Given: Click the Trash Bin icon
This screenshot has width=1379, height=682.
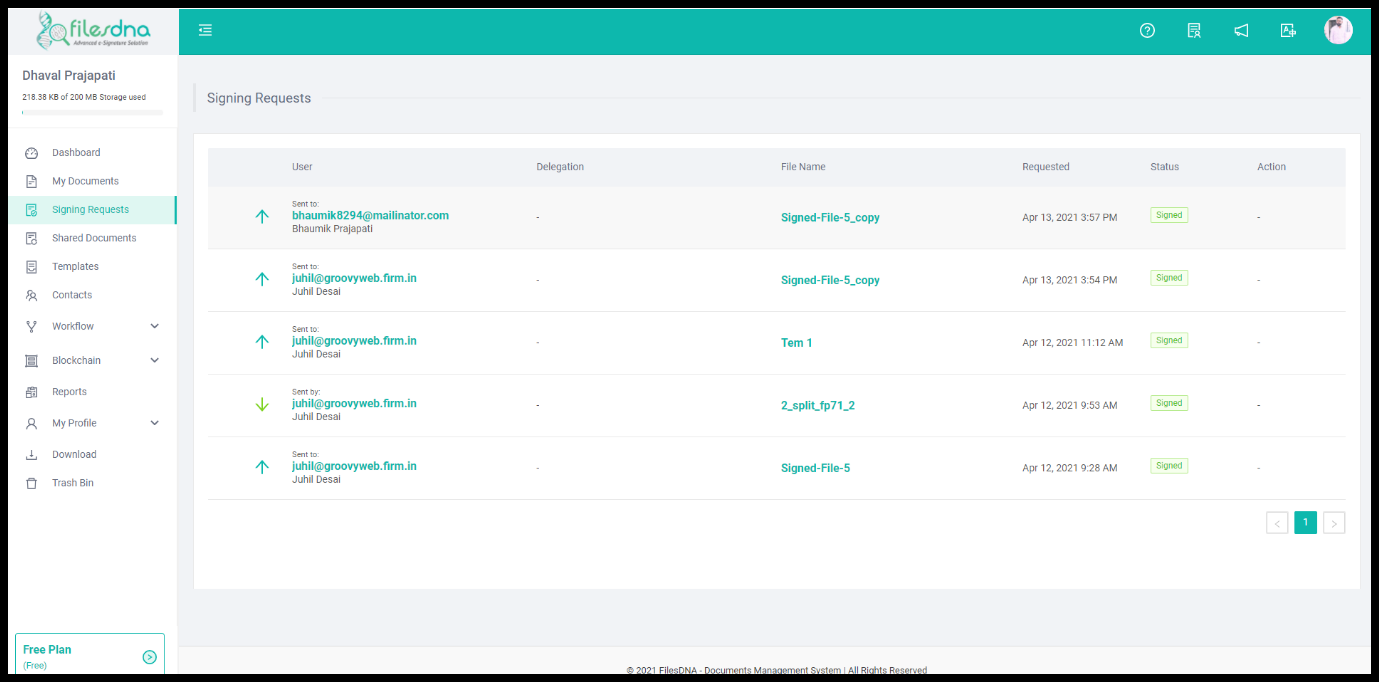Looking at the screenshot, I should [31, 483].
